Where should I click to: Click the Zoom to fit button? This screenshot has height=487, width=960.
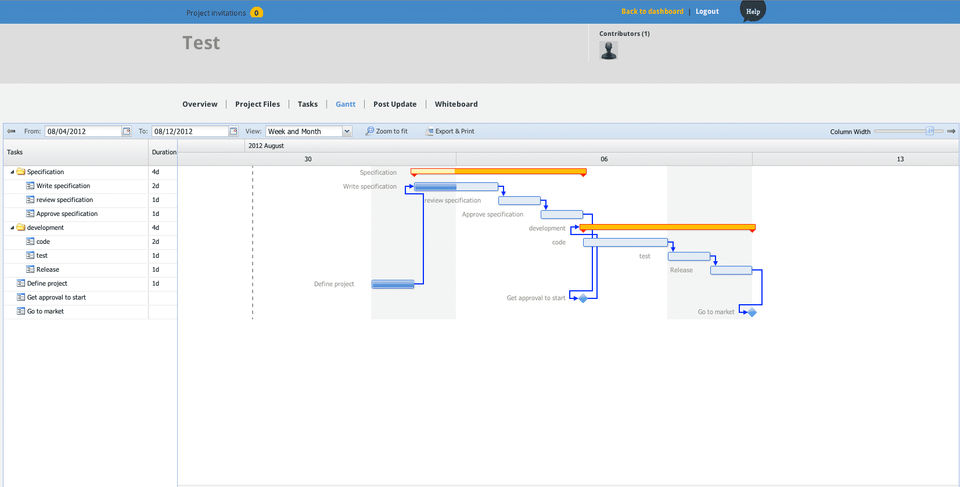[386, 131]
